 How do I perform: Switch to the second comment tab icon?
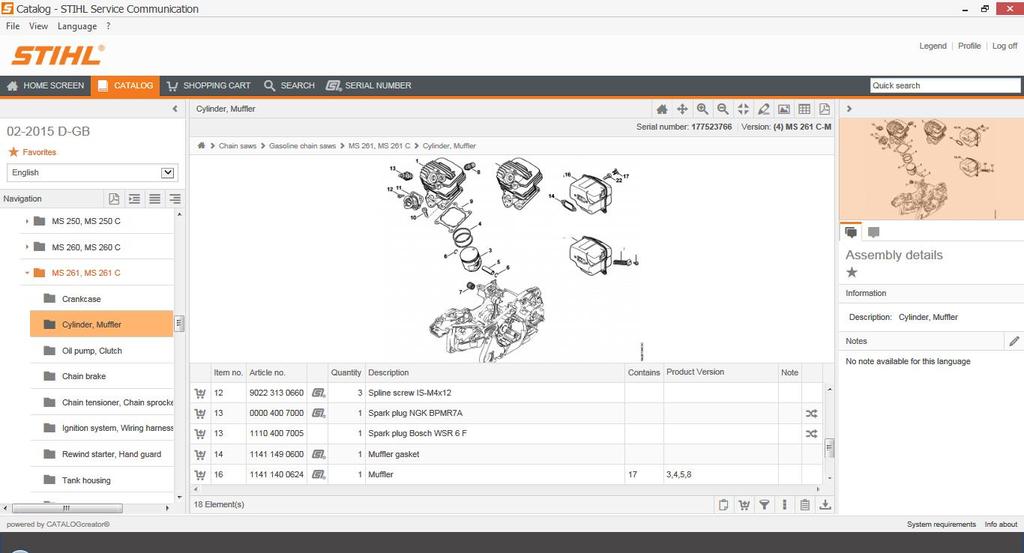873,232
